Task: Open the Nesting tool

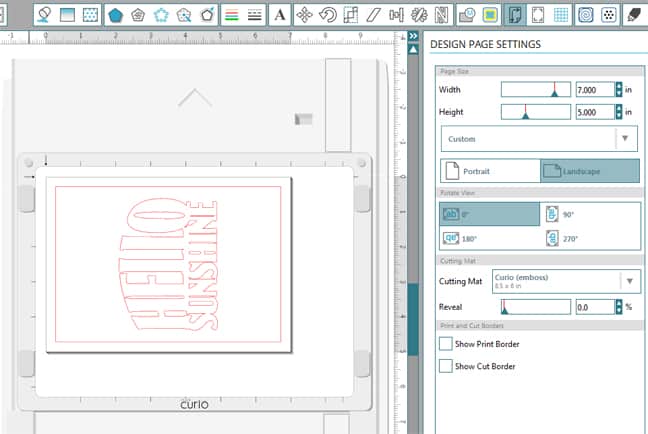Action: tap(442, 15)
